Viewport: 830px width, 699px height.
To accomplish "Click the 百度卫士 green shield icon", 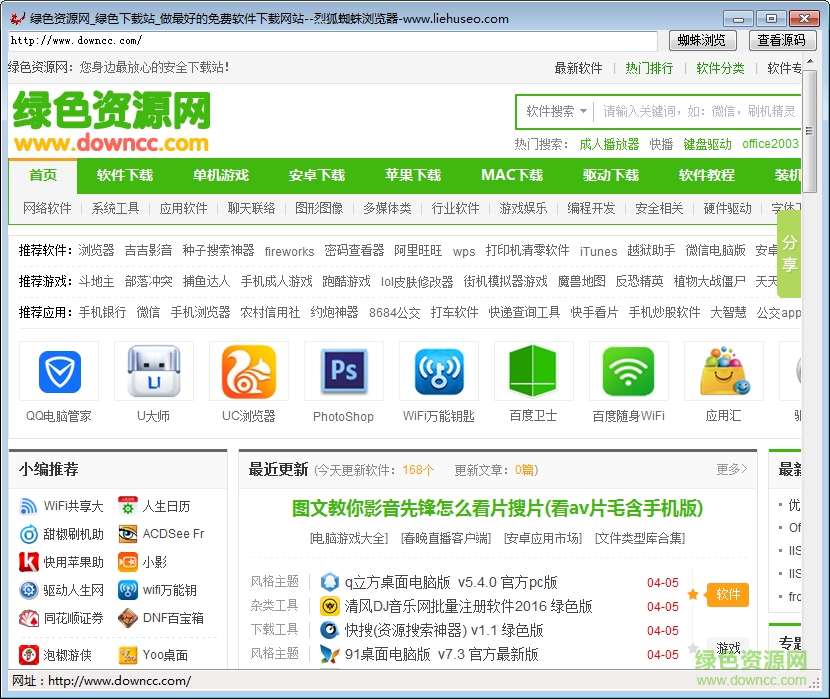I will point(533,371).
